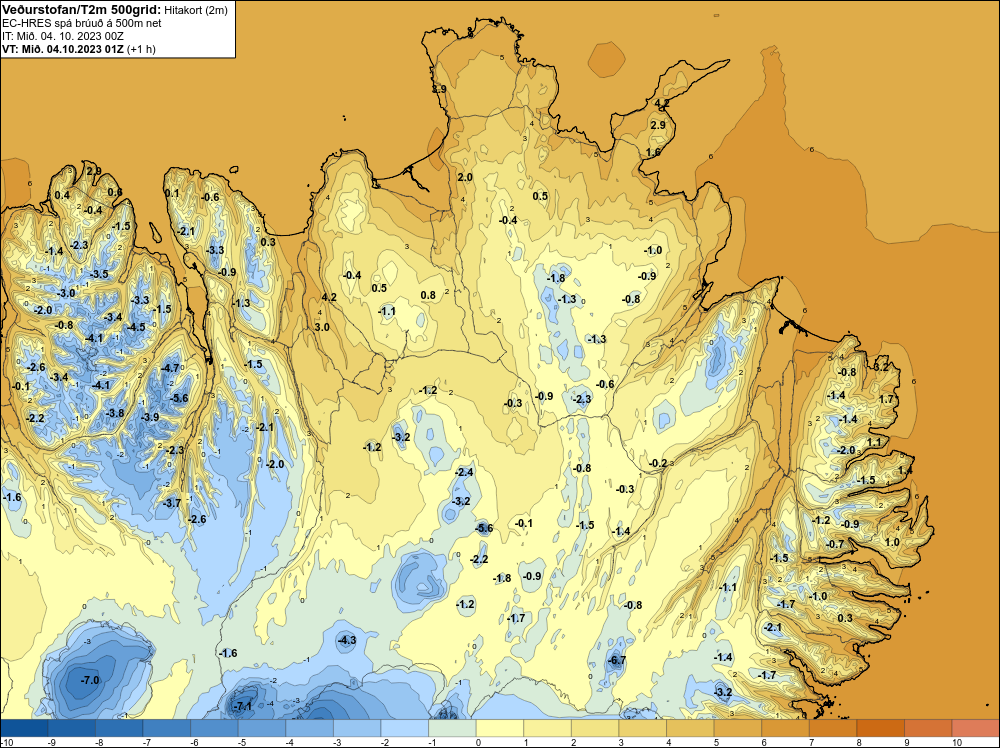The width and height of the screenshot is (1000, 748).
Task: Click the -4.3 temperature value
Action: (347, 640)
